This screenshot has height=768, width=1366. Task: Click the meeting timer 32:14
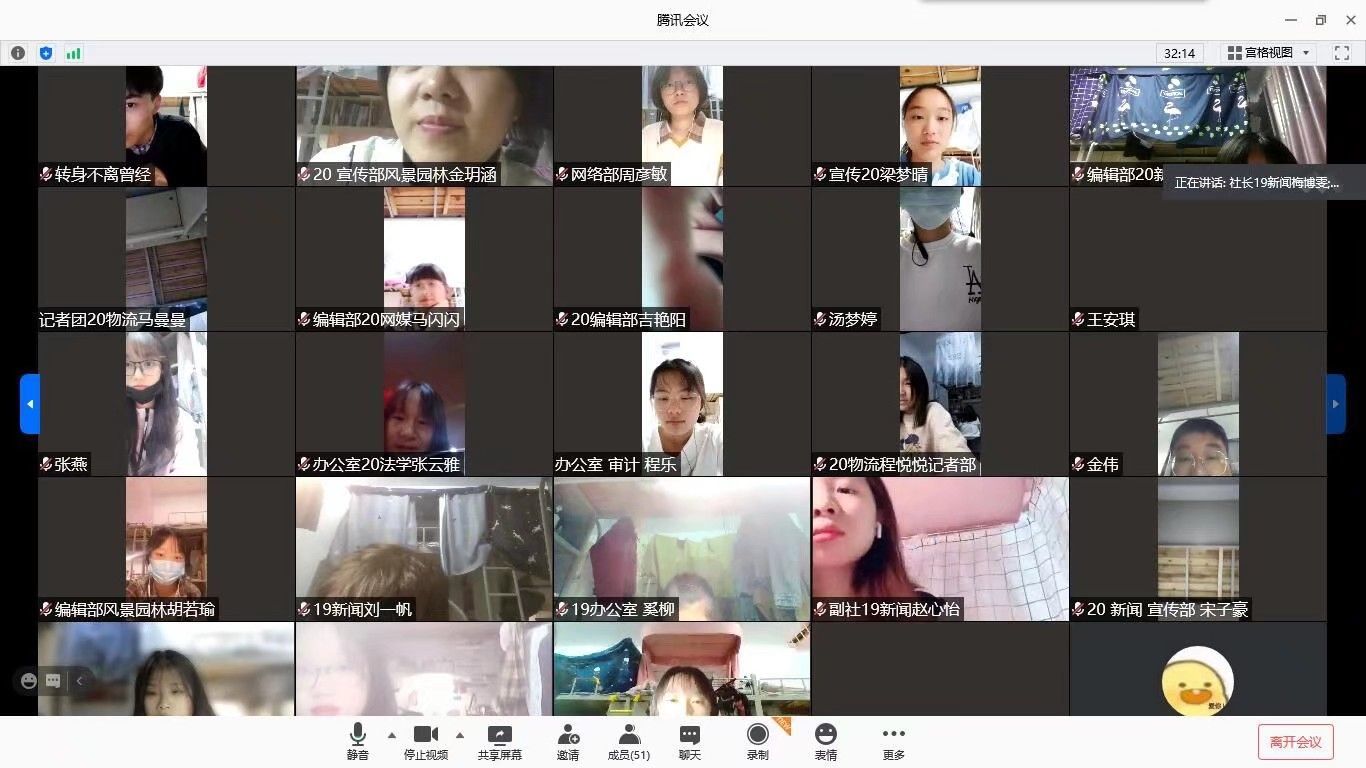click(1180, 53)
